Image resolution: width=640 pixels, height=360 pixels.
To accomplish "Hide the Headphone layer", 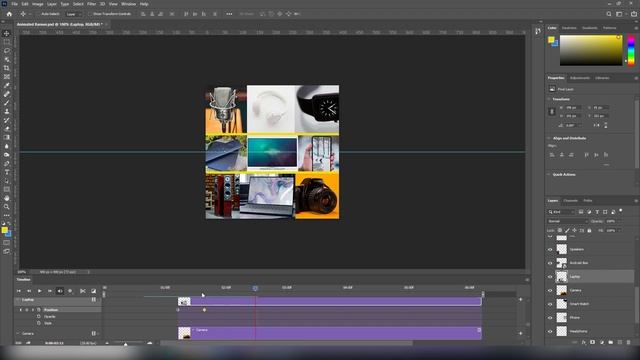I will (550, 331).
